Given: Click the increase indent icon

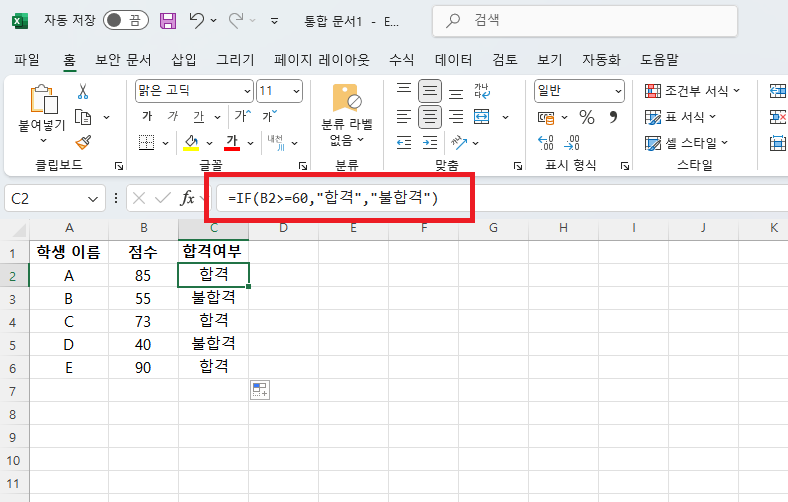Looking at the screenshot, I should [x=430, y=143].
